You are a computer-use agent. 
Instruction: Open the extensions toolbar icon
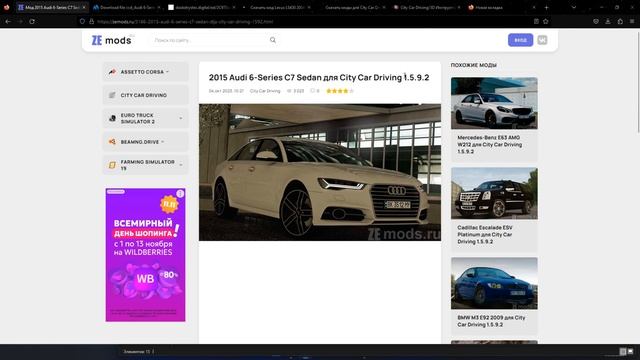[x=620, y=21]
